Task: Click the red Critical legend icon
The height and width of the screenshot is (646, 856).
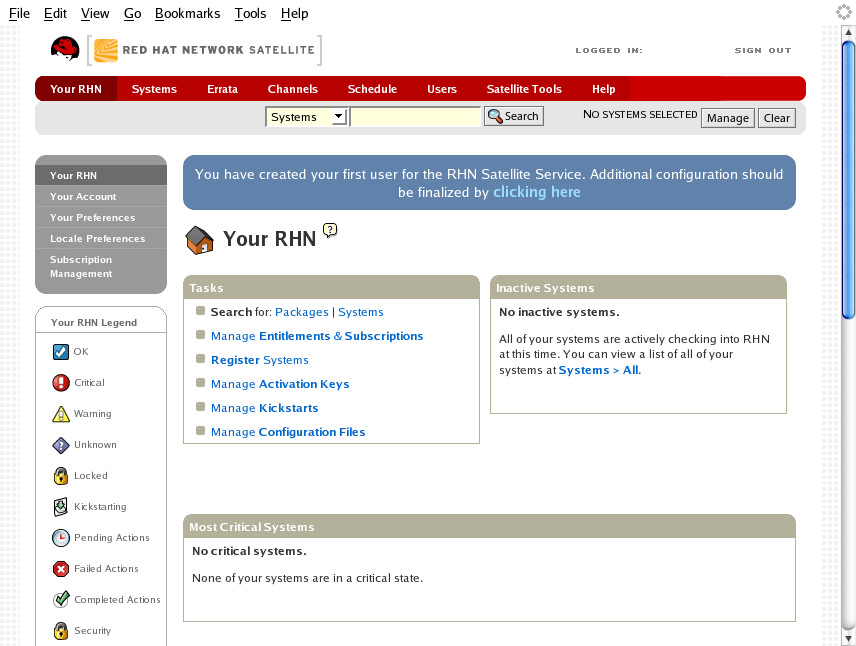Action: 61,383
